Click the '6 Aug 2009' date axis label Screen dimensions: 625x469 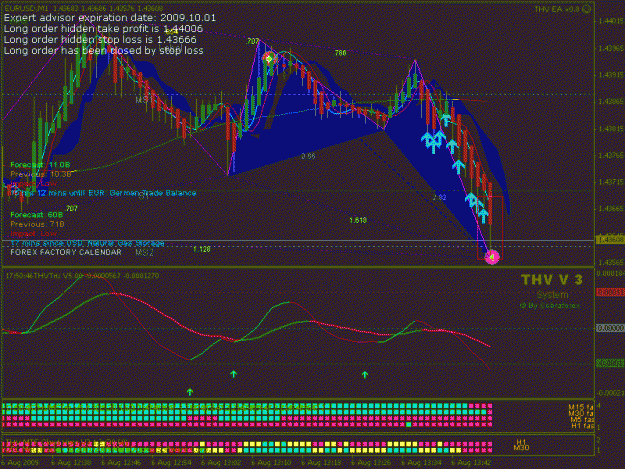pos(20,463)
